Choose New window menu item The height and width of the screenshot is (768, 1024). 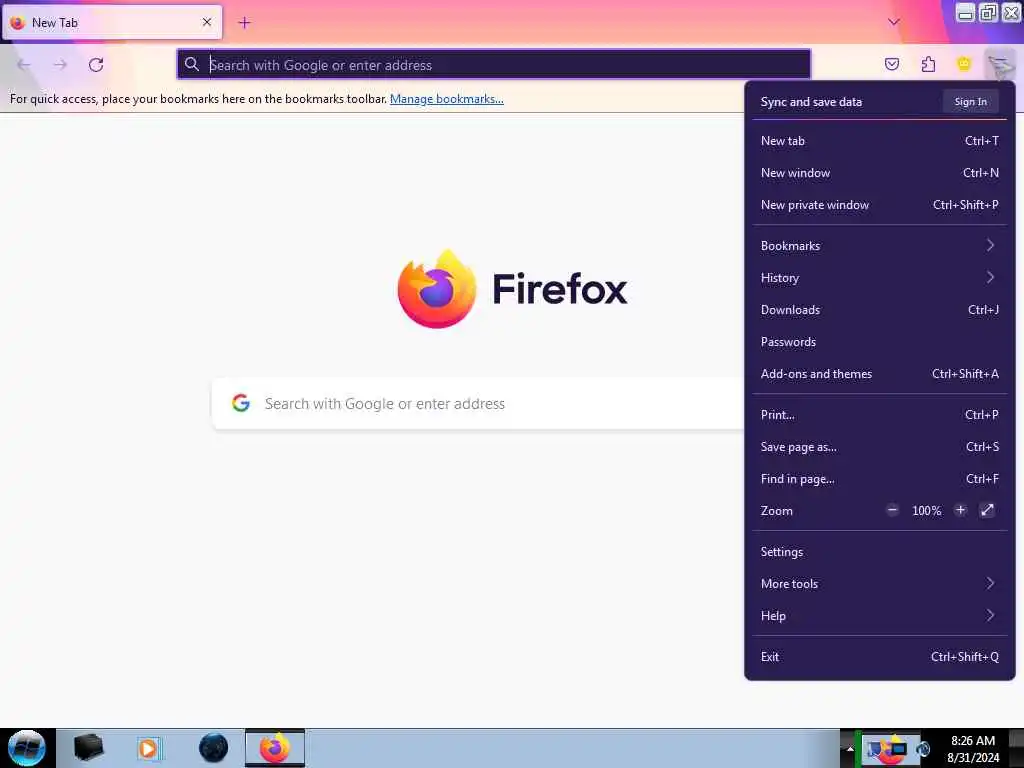(880, 172)
